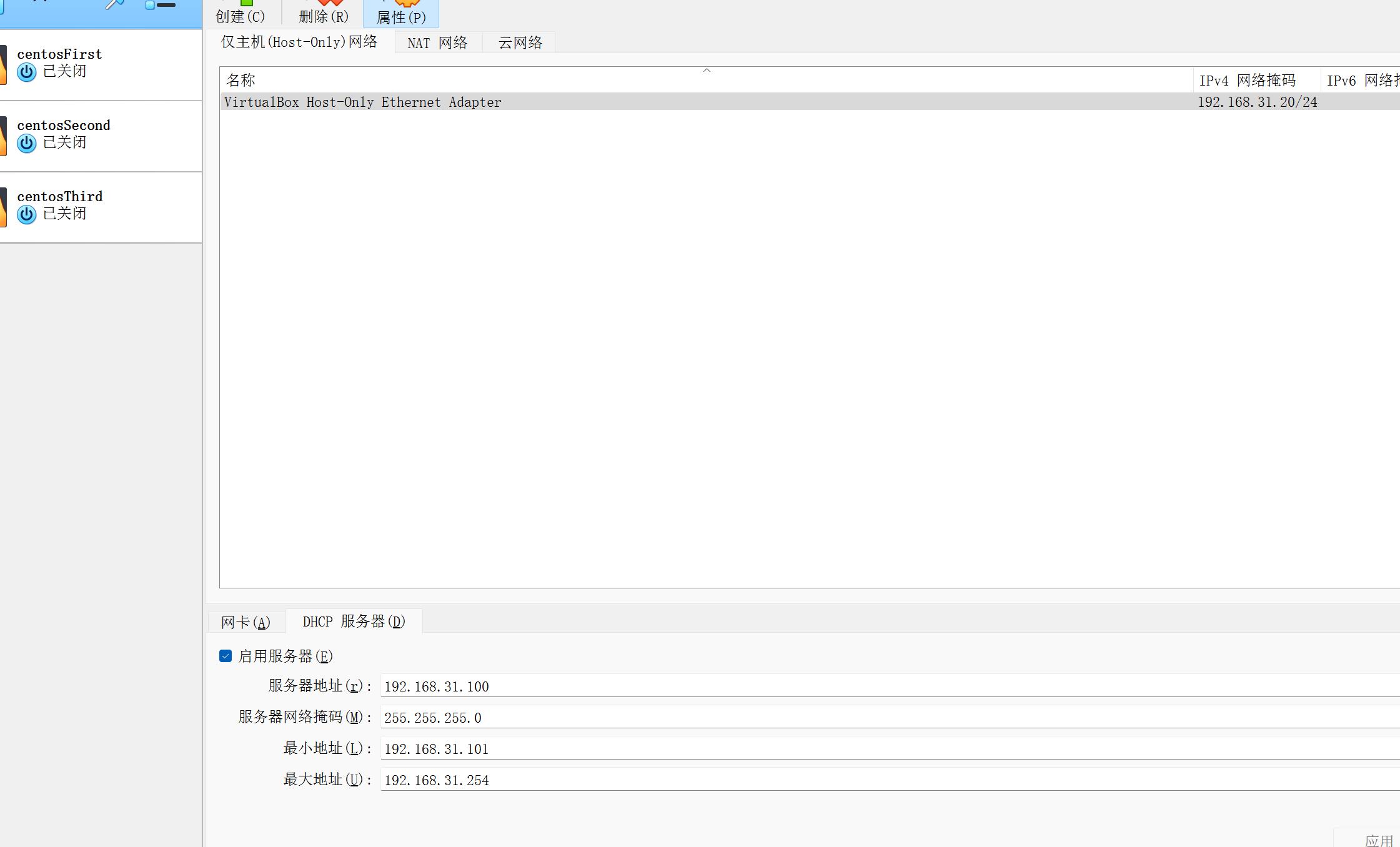Select VirtualBox Host-Only Ethernet Adapter row
This screenshot has width=1400, height=847.
point(362,102)
